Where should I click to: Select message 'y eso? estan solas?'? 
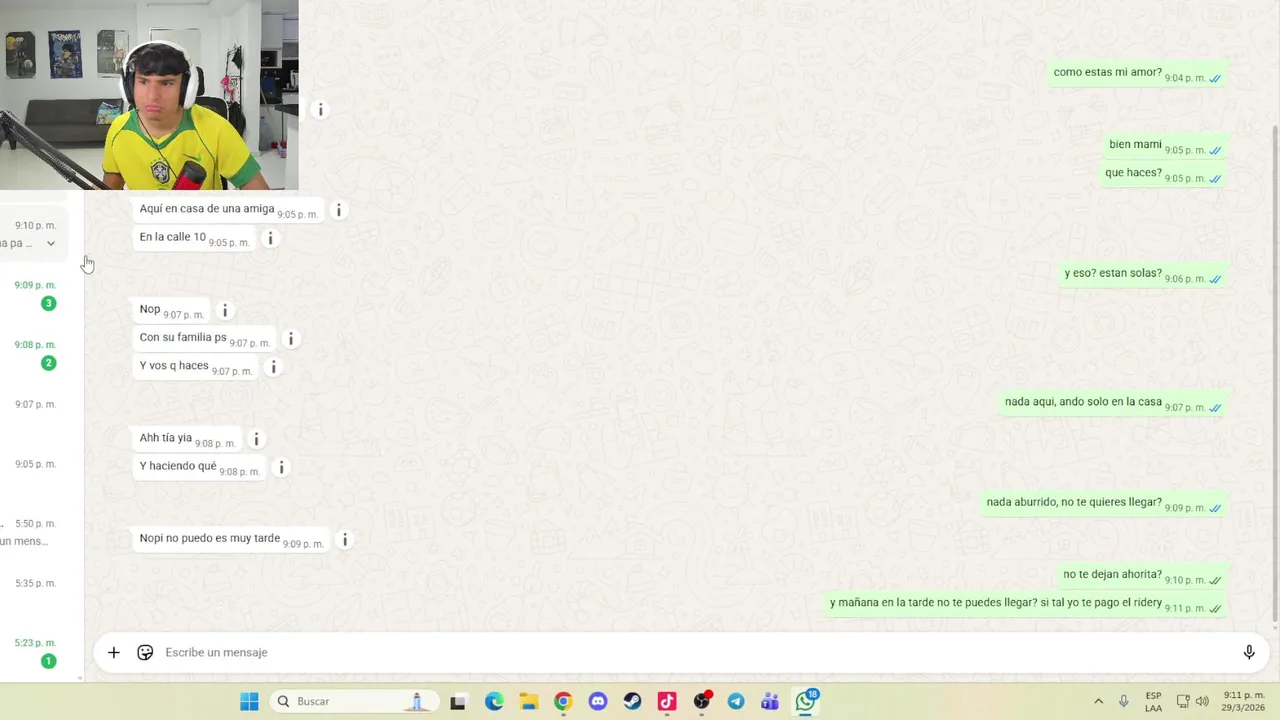coord(1143,274)
